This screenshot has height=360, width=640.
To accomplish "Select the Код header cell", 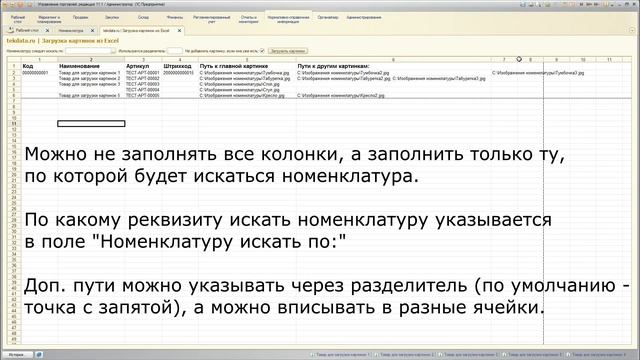I will click(40, 66).
